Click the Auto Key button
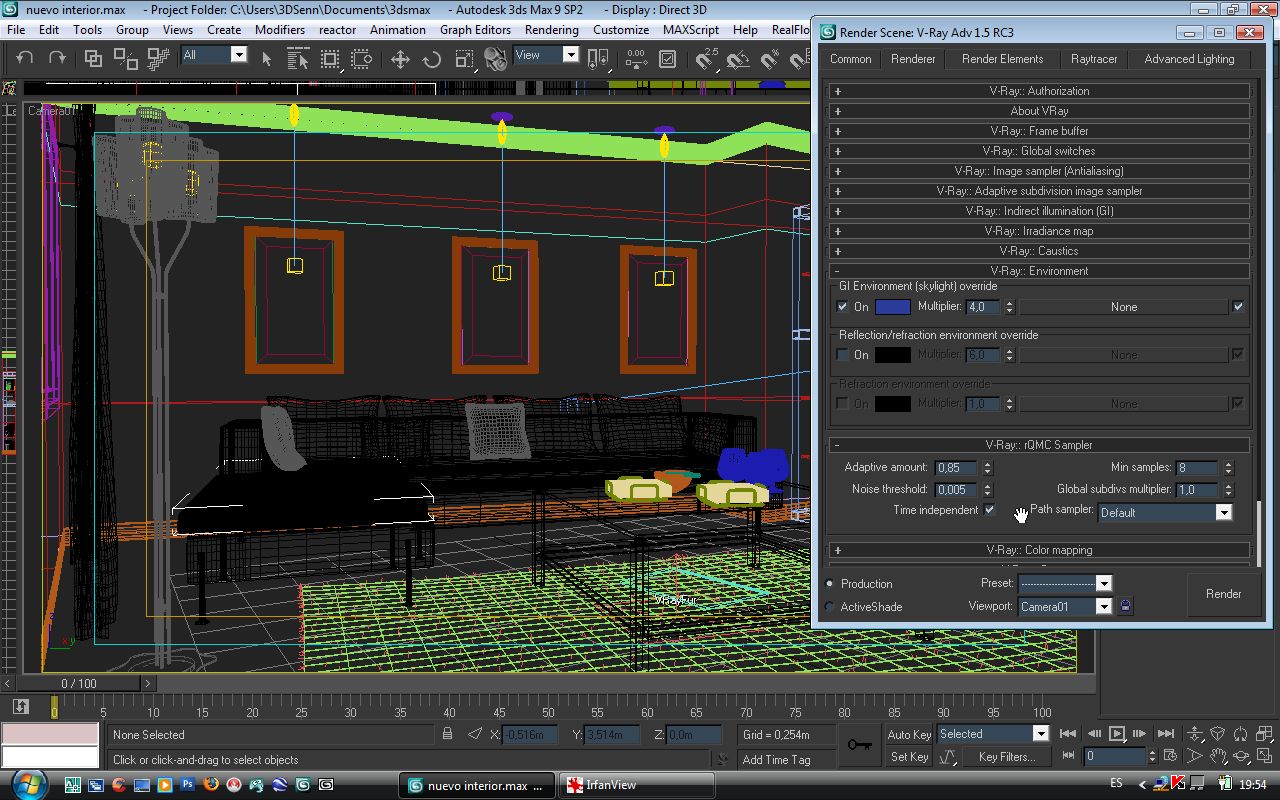The height and width of the screenshot is (800, 1280). [x=909, y=735]
